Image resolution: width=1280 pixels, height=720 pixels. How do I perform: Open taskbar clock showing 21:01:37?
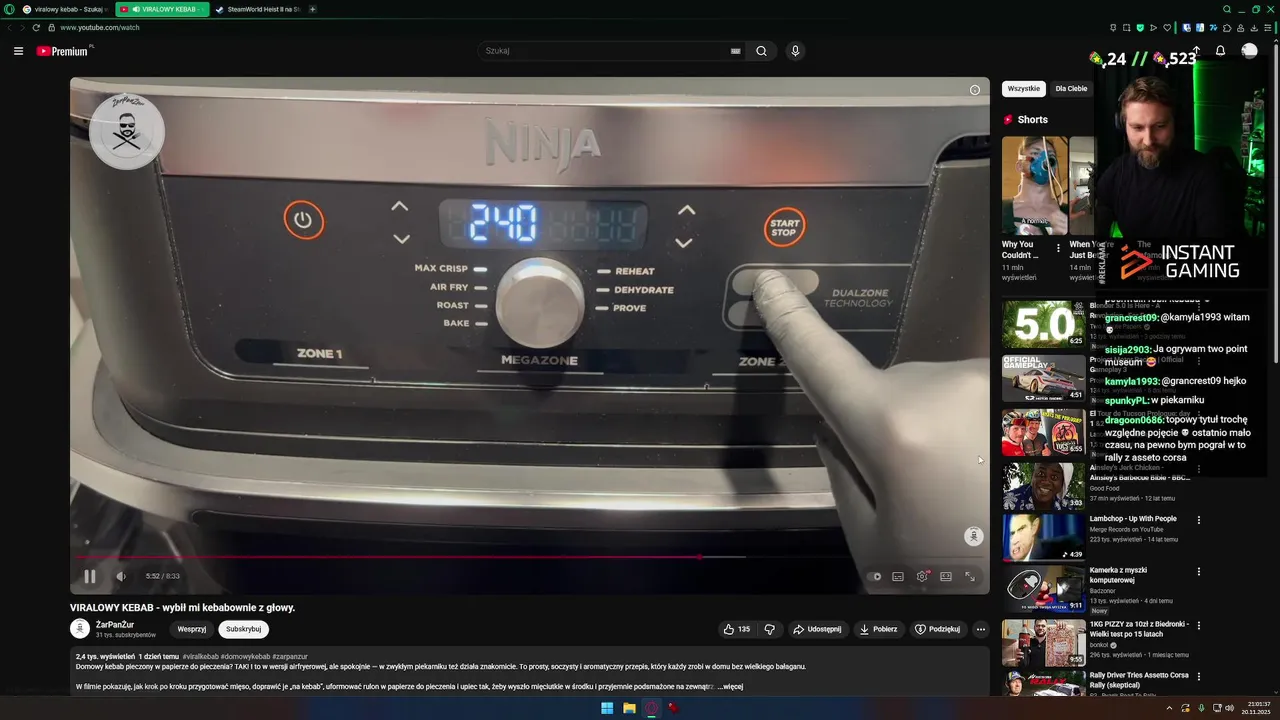[x=1258, y=708]
